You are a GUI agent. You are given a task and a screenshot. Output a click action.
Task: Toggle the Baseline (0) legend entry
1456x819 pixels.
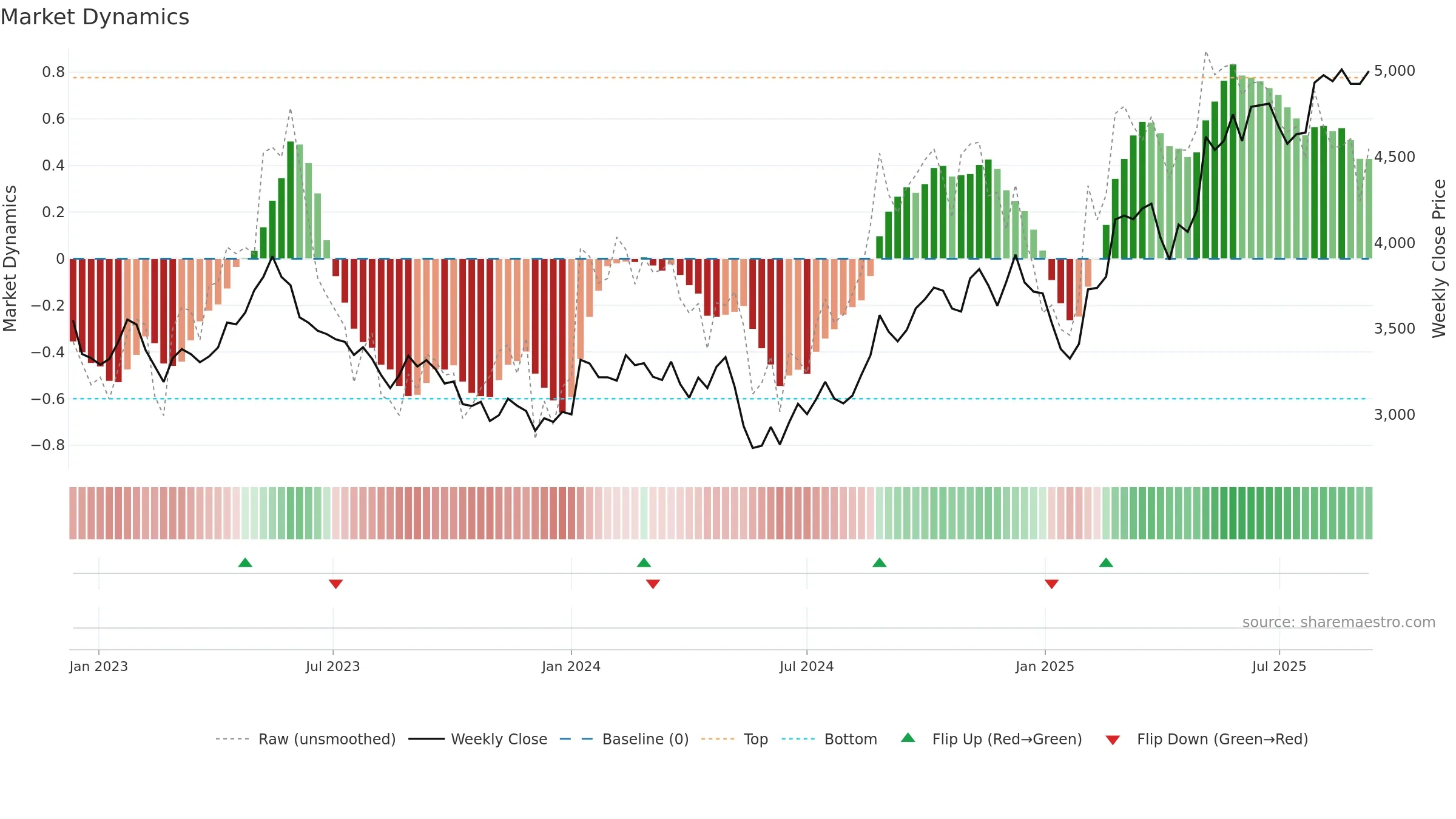click(x=624, y=739)
